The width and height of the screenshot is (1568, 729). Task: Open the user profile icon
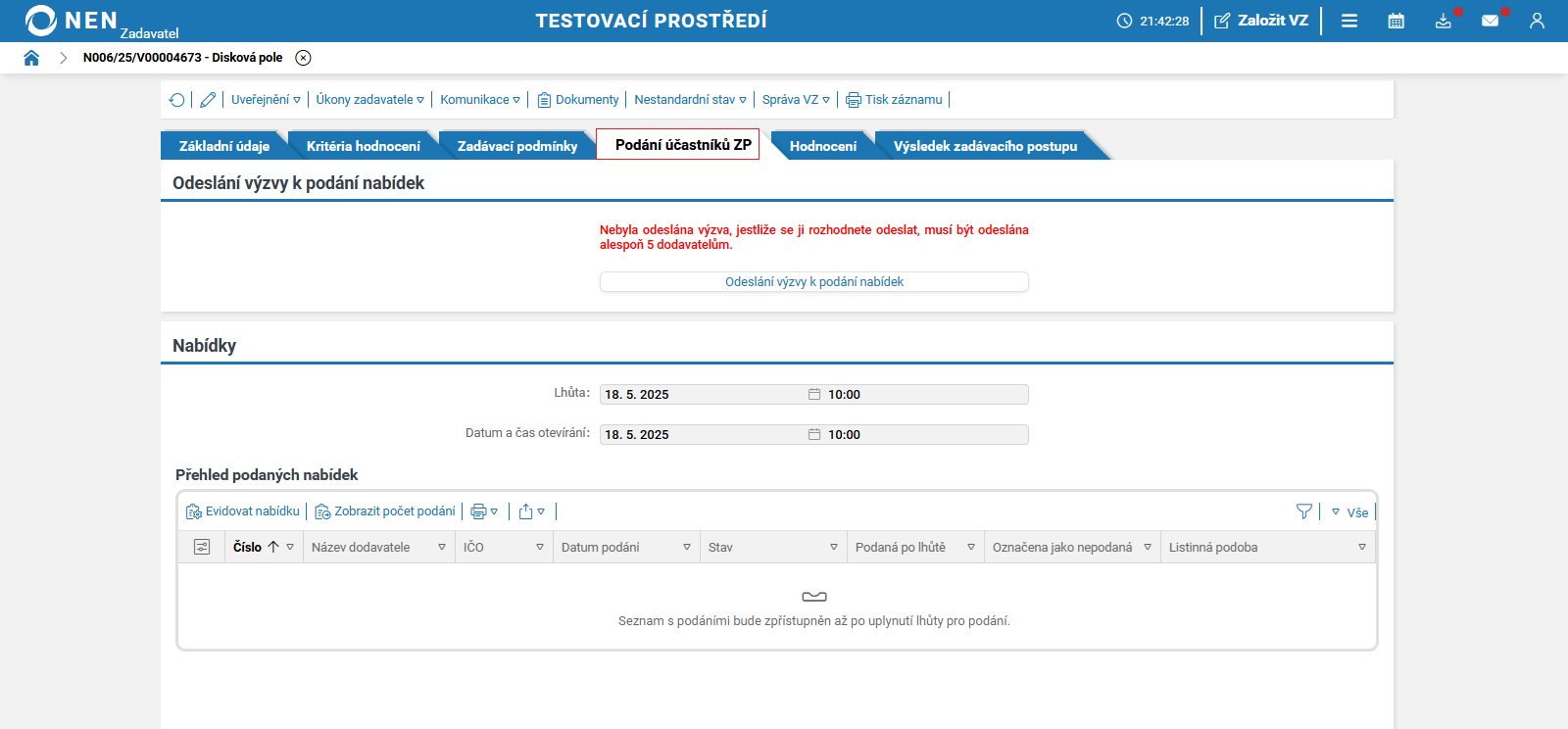(1537, 21)
